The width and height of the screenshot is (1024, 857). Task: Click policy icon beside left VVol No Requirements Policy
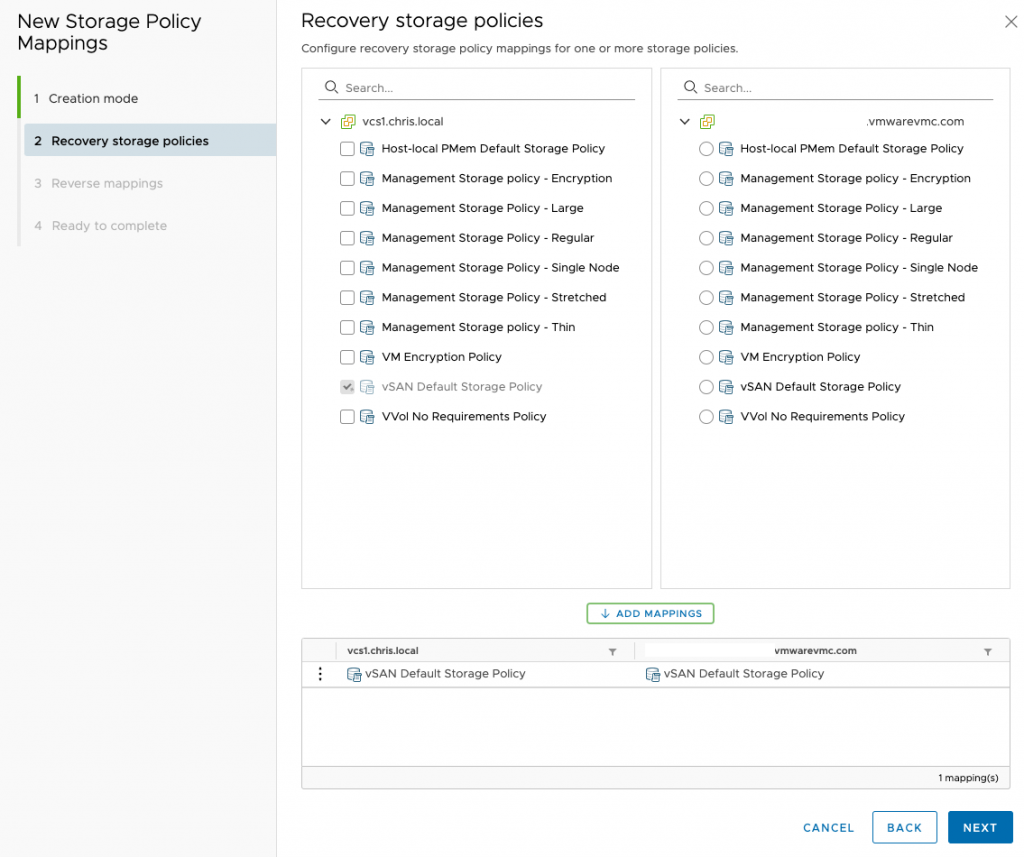tap(367, 417)
